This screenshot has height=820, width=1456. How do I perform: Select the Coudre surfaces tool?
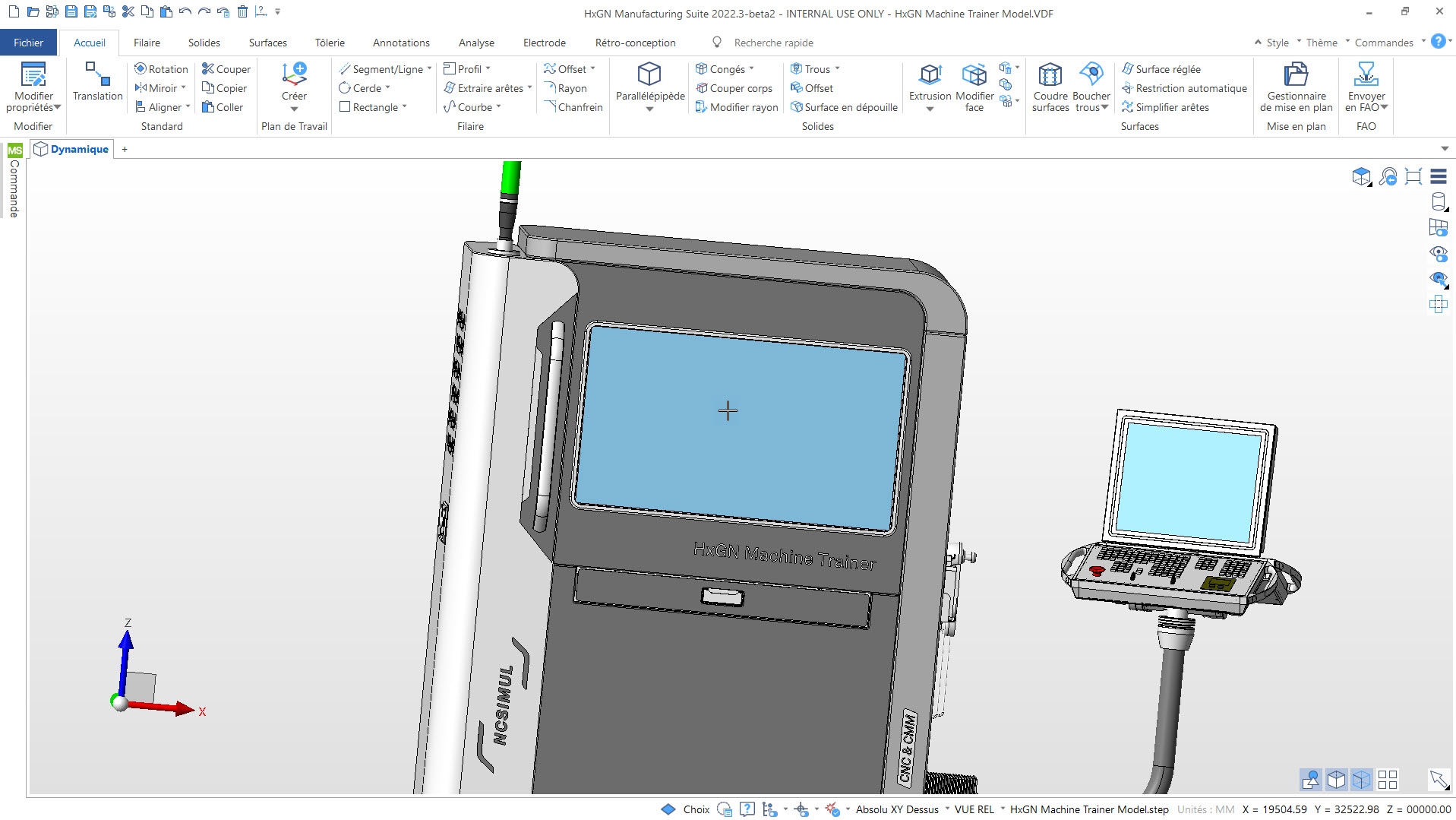point(1050,87)
